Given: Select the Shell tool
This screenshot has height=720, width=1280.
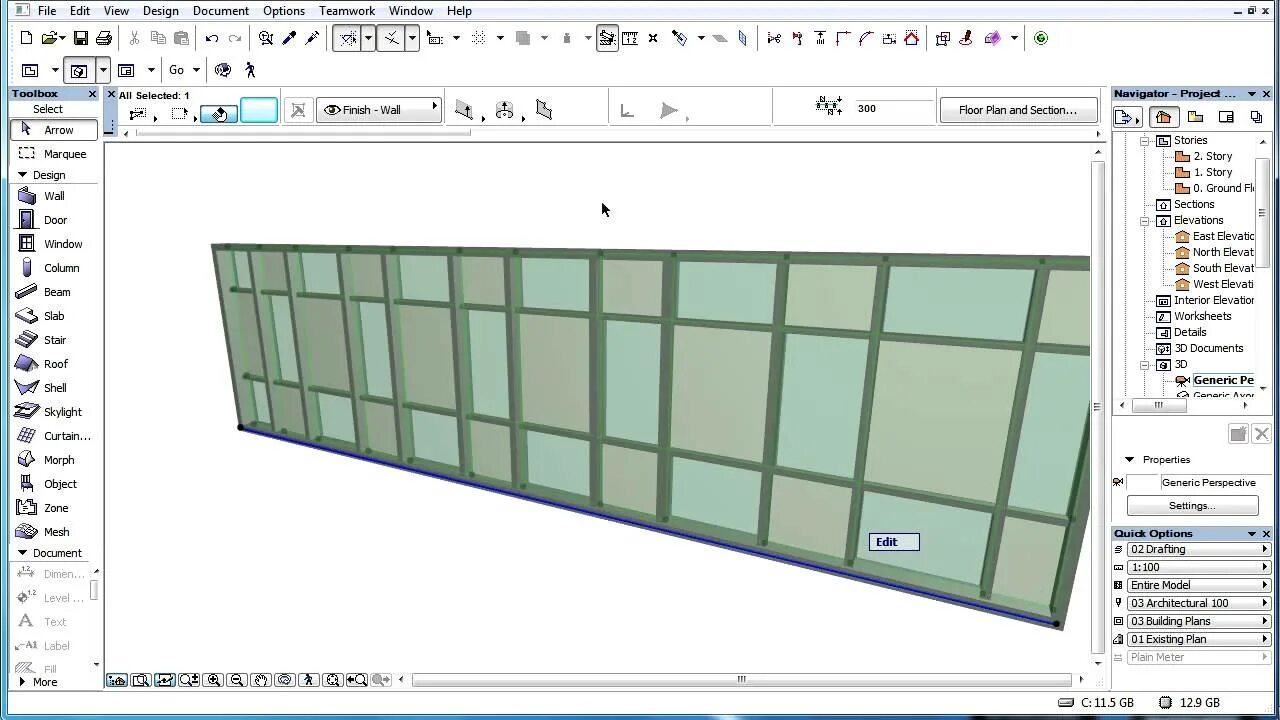Looking at the screenshot, I should click(x=55, y=388).
